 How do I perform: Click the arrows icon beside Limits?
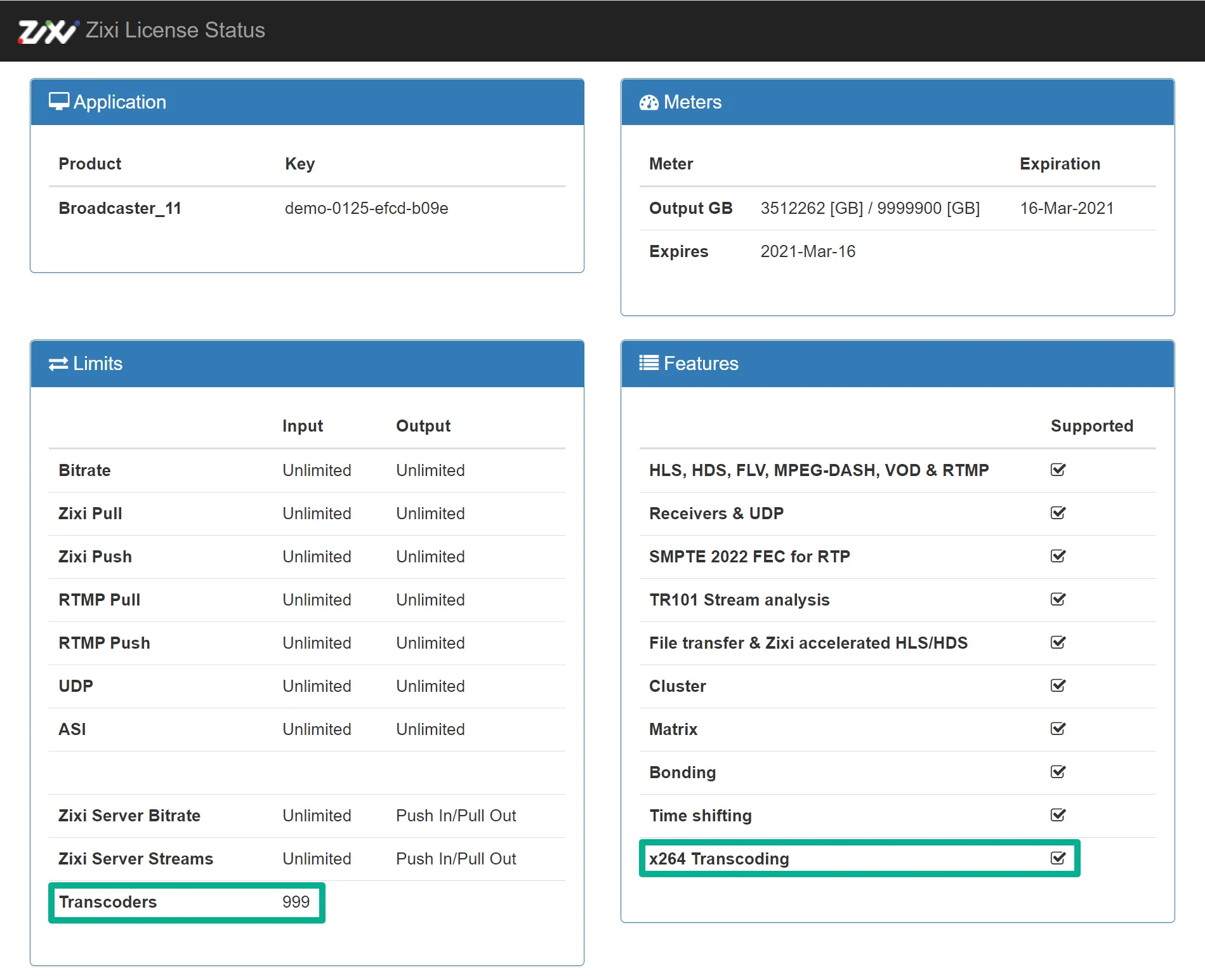(58, 364)
